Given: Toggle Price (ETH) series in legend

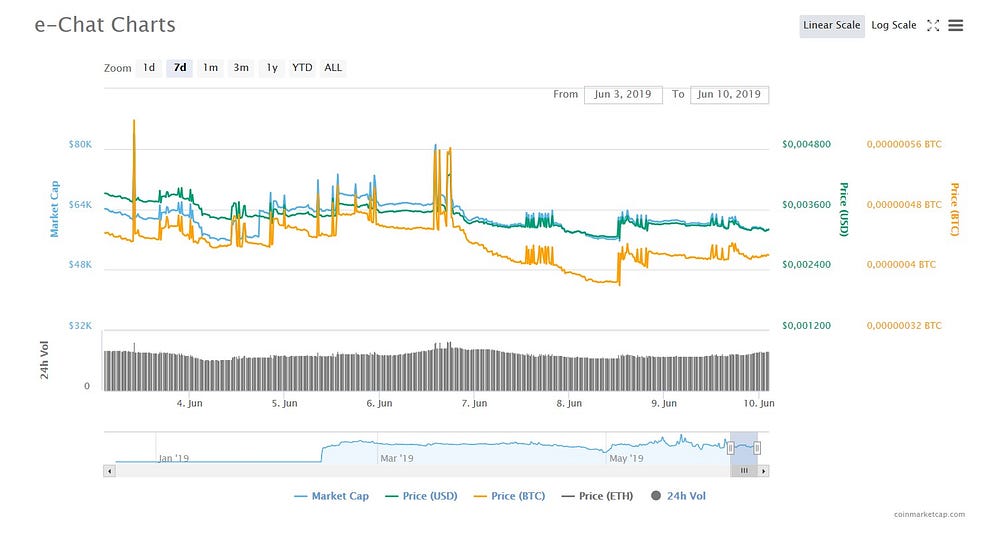Looking at the screenshot, I should (x=597, y=496).
